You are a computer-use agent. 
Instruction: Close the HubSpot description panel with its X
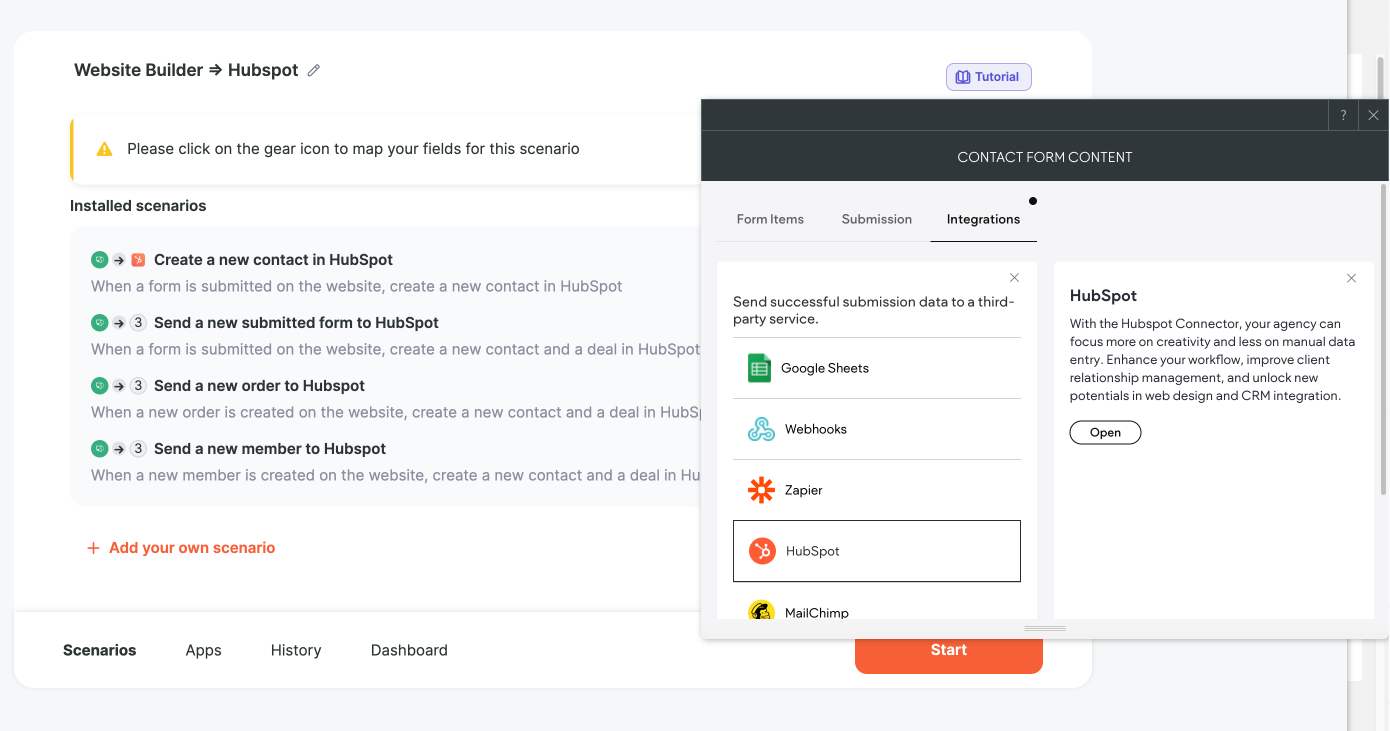[1351, 278]
